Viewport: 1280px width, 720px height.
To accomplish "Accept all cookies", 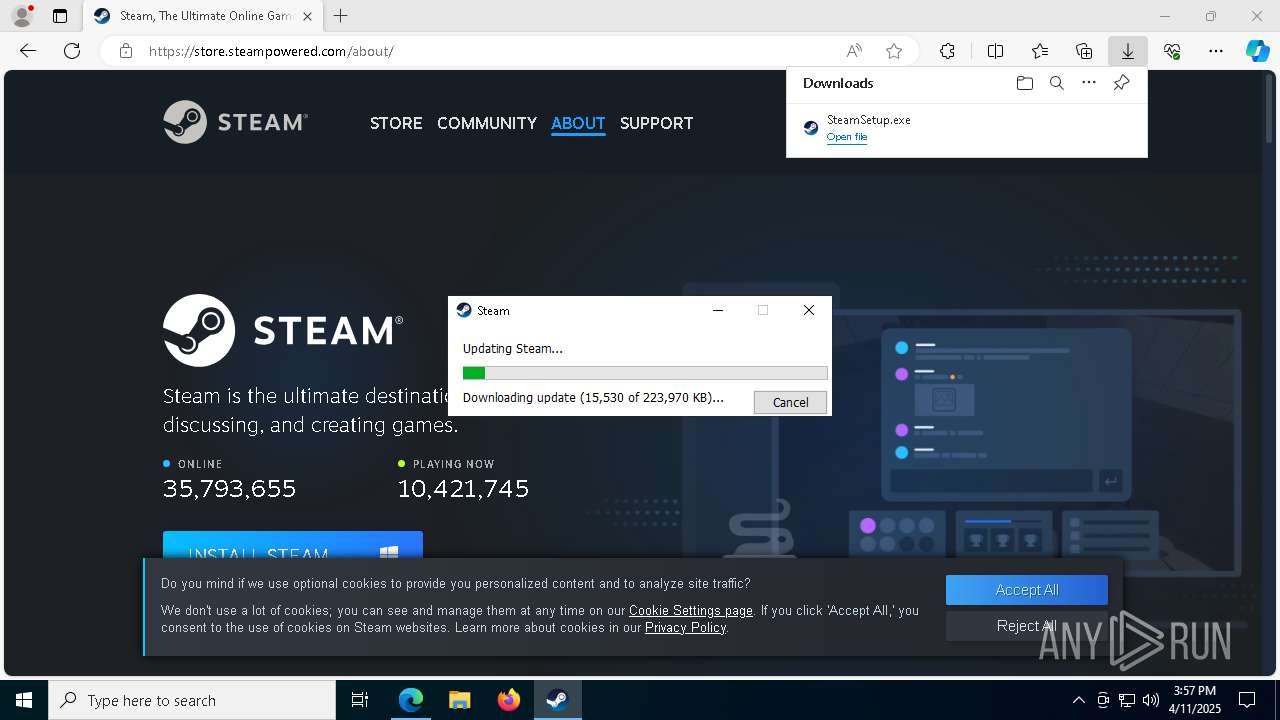I will 1027,590.
